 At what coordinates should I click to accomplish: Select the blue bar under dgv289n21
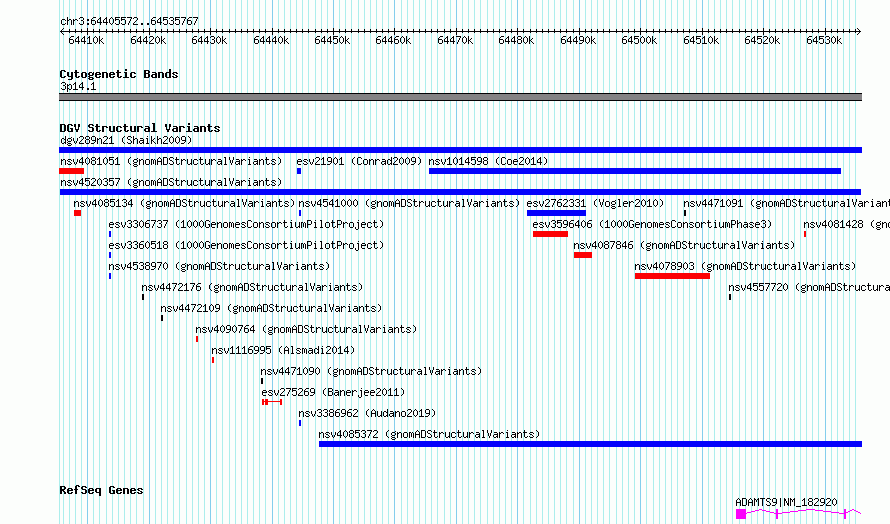coord(460,150)
